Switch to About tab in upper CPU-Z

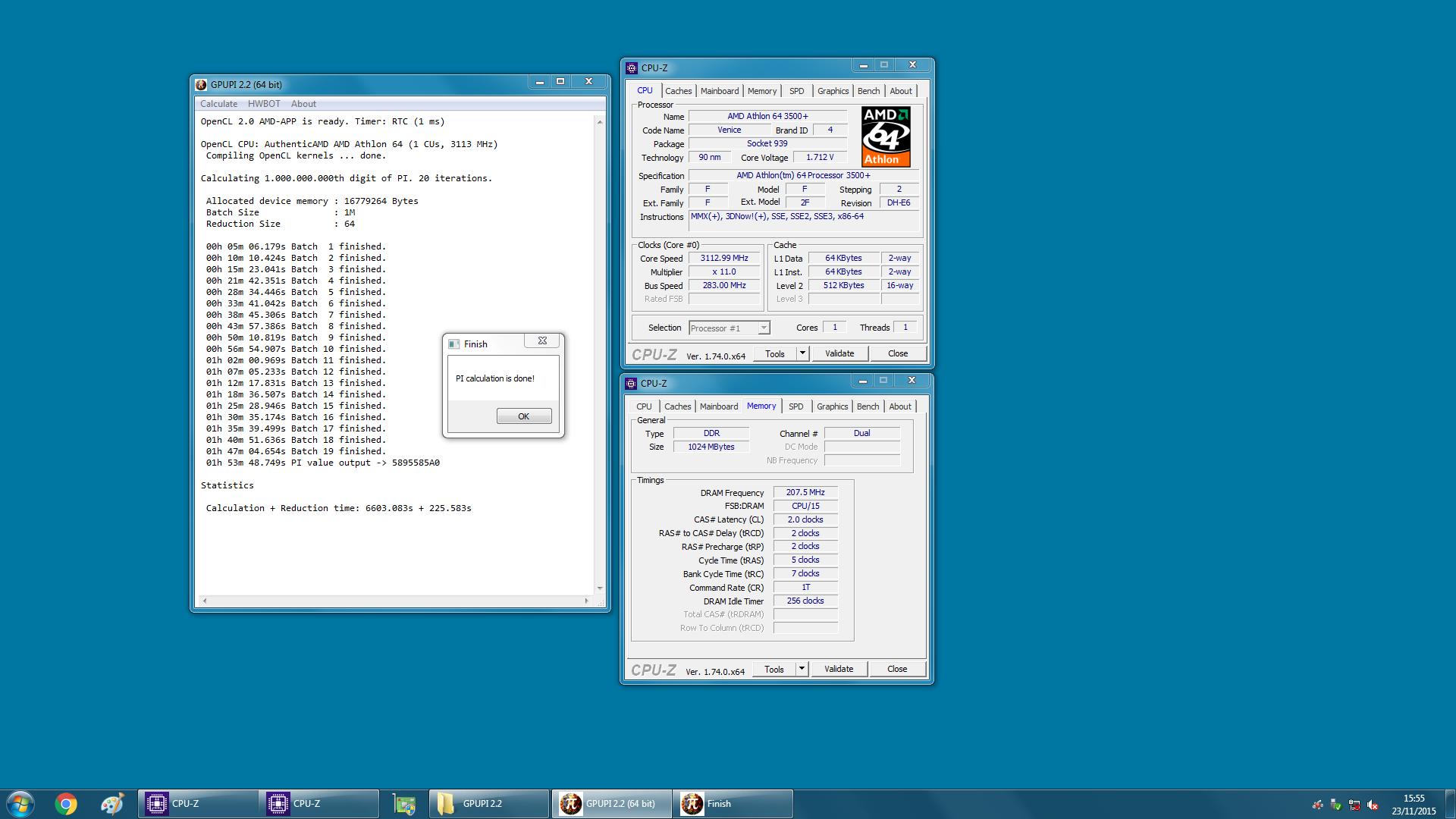point(901,91)
